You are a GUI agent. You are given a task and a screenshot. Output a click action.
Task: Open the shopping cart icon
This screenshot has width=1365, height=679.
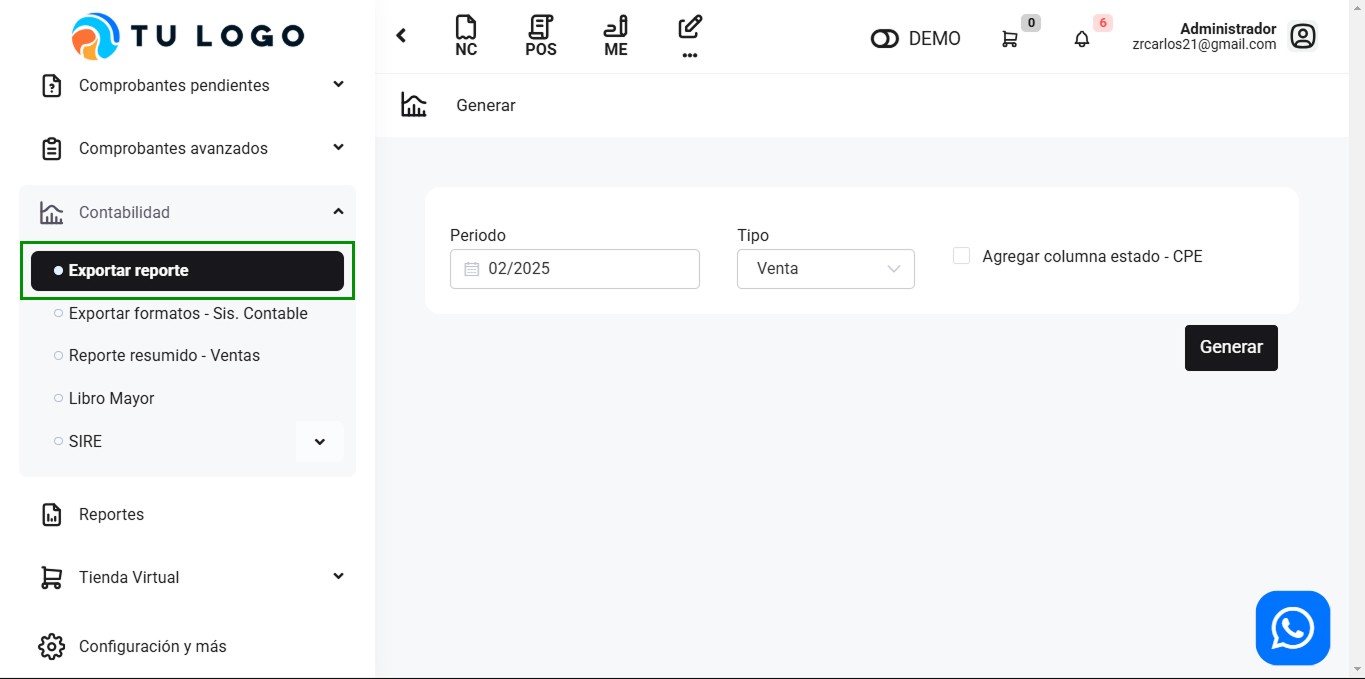tap(1010, 39)
